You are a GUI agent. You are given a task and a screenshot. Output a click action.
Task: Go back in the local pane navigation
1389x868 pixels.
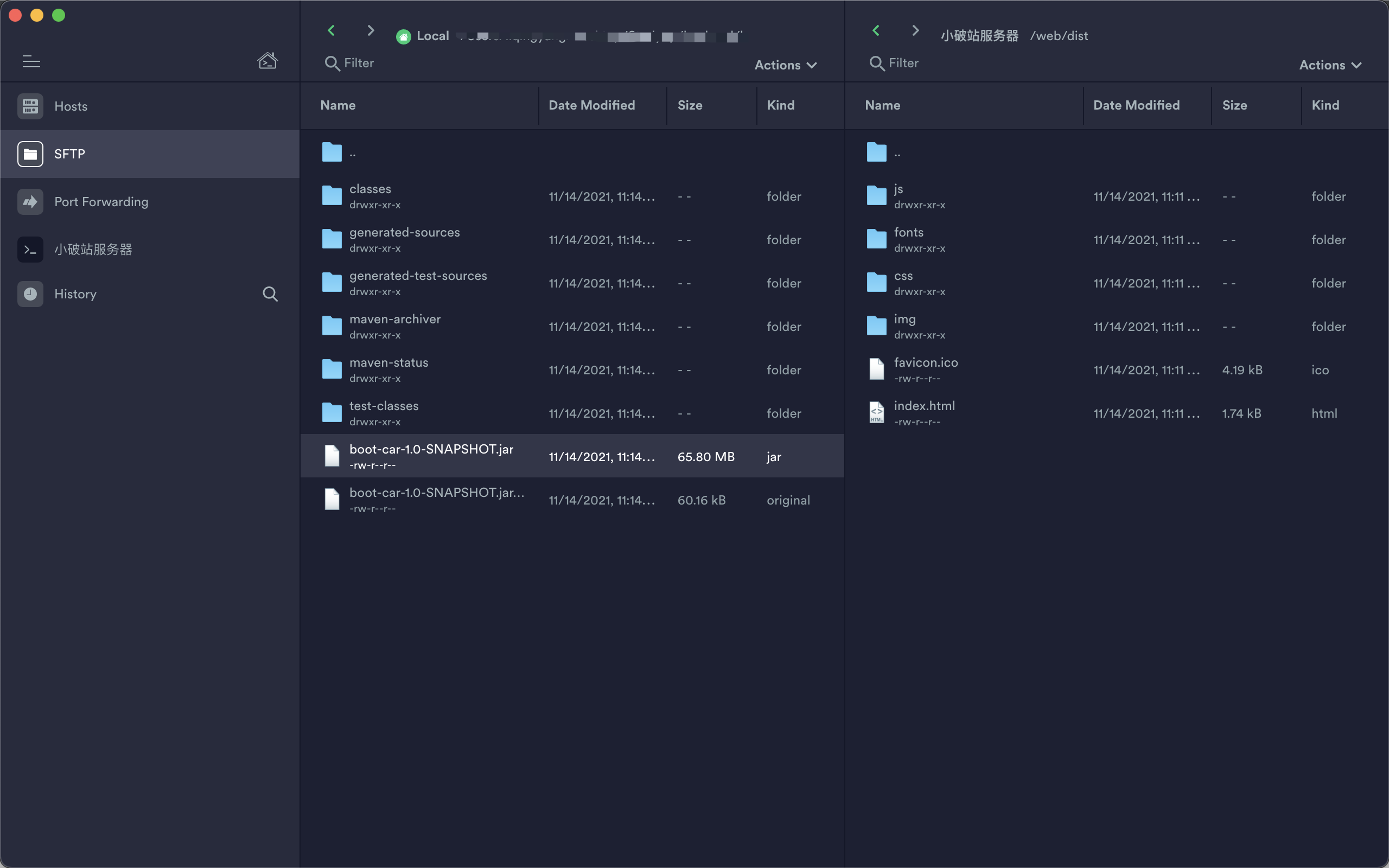tap(331, 30)
